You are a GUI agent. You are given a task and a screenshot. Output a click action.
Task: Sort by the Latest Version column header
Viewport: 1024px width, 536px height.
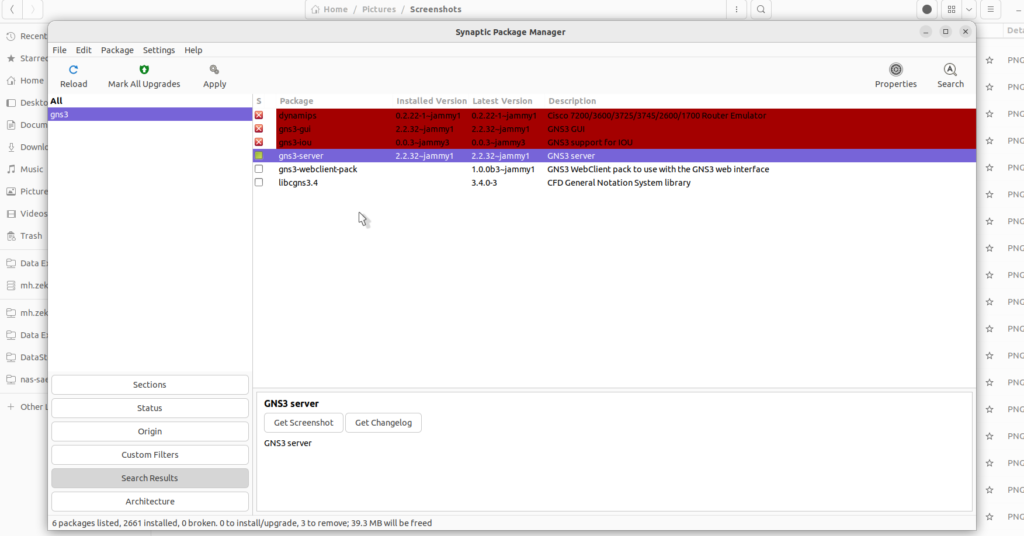tap(502, 101)
